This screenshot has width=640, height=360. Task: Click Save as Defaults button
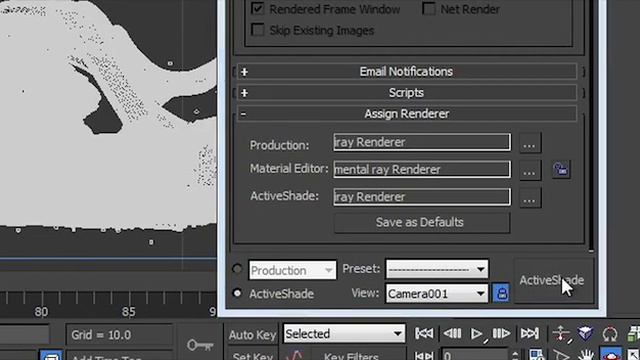pyautogui.click(x=422, y=222)
